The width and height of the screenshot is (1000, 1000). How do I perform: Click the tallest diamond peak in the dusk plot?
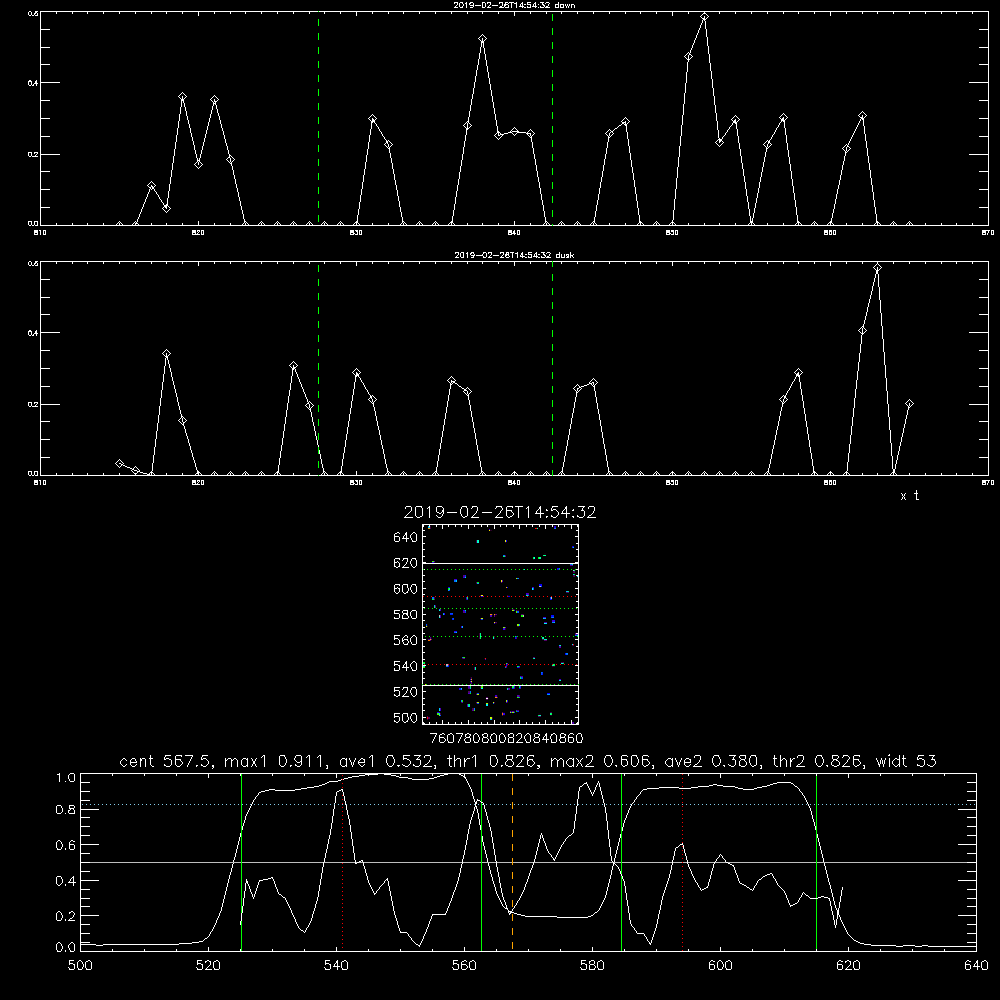pos(878,268)
